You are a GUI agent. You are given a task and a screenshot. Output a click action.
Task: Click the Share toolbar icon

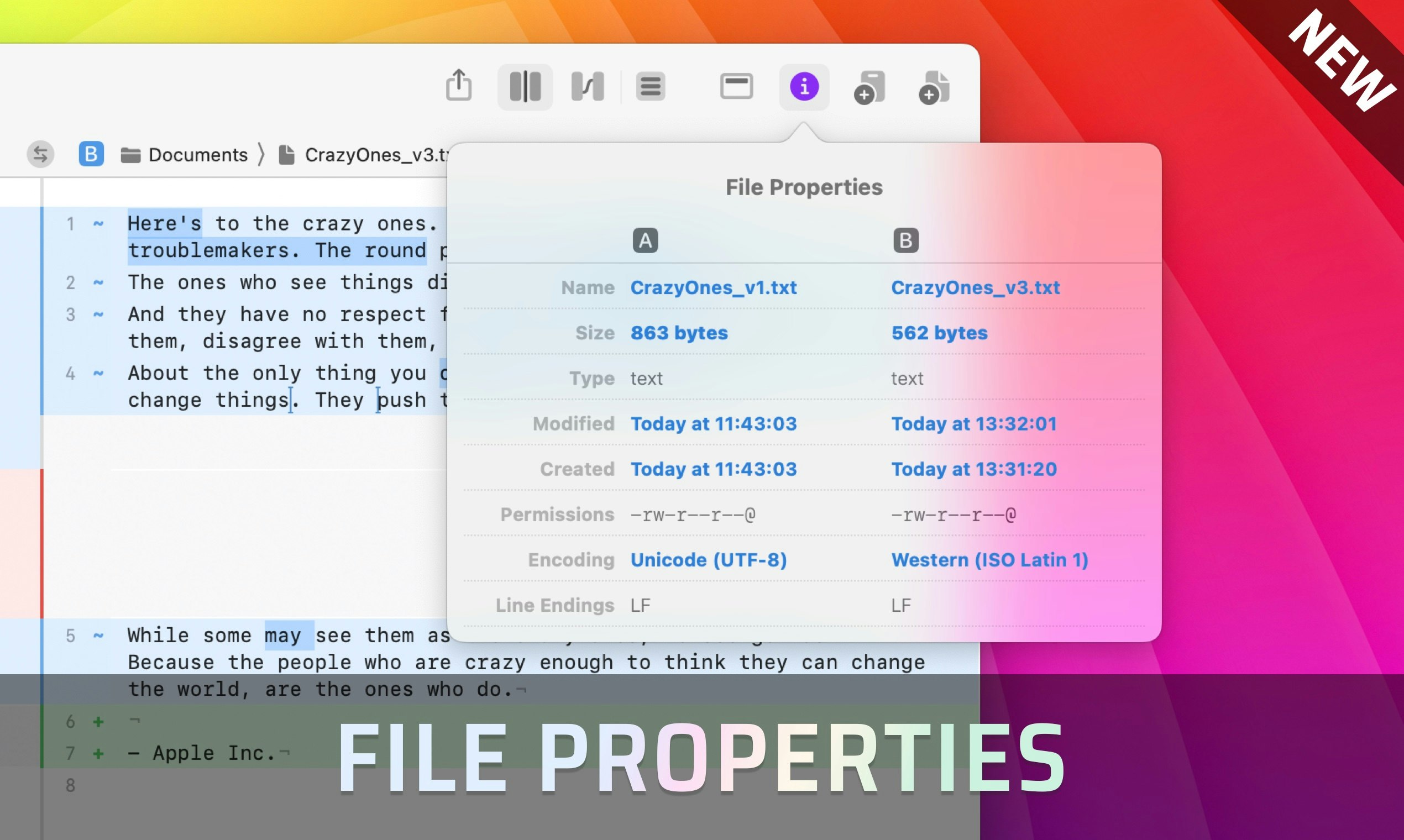(x=459, y=86)
